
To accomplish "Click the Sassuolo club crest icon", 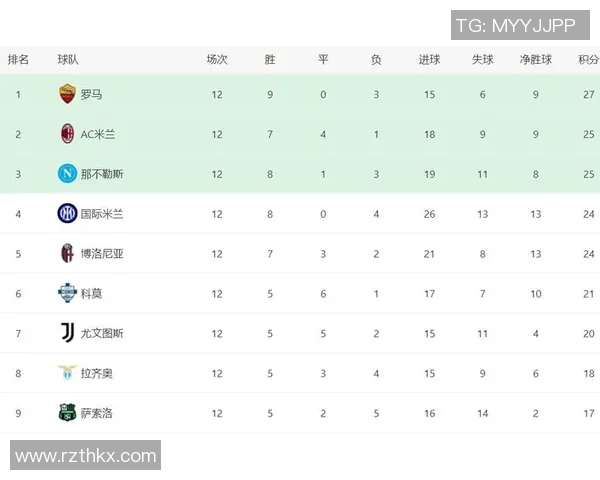I will coord(67,413).
